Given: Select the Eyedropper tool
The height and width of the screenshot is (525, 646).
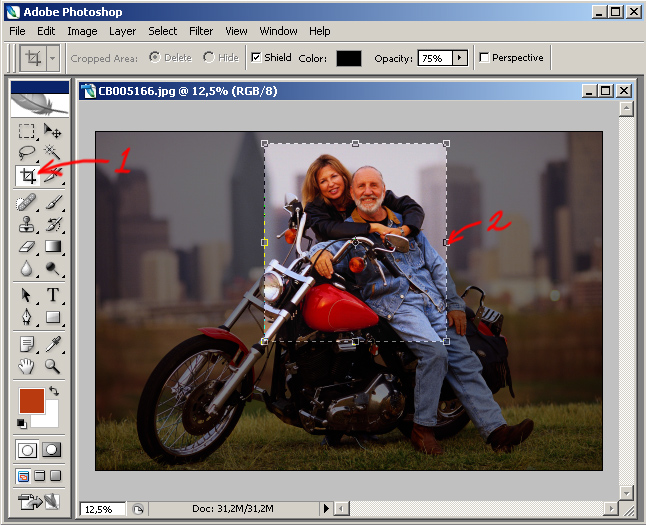Looking at the screenshot, I should [x=53, y=344].
